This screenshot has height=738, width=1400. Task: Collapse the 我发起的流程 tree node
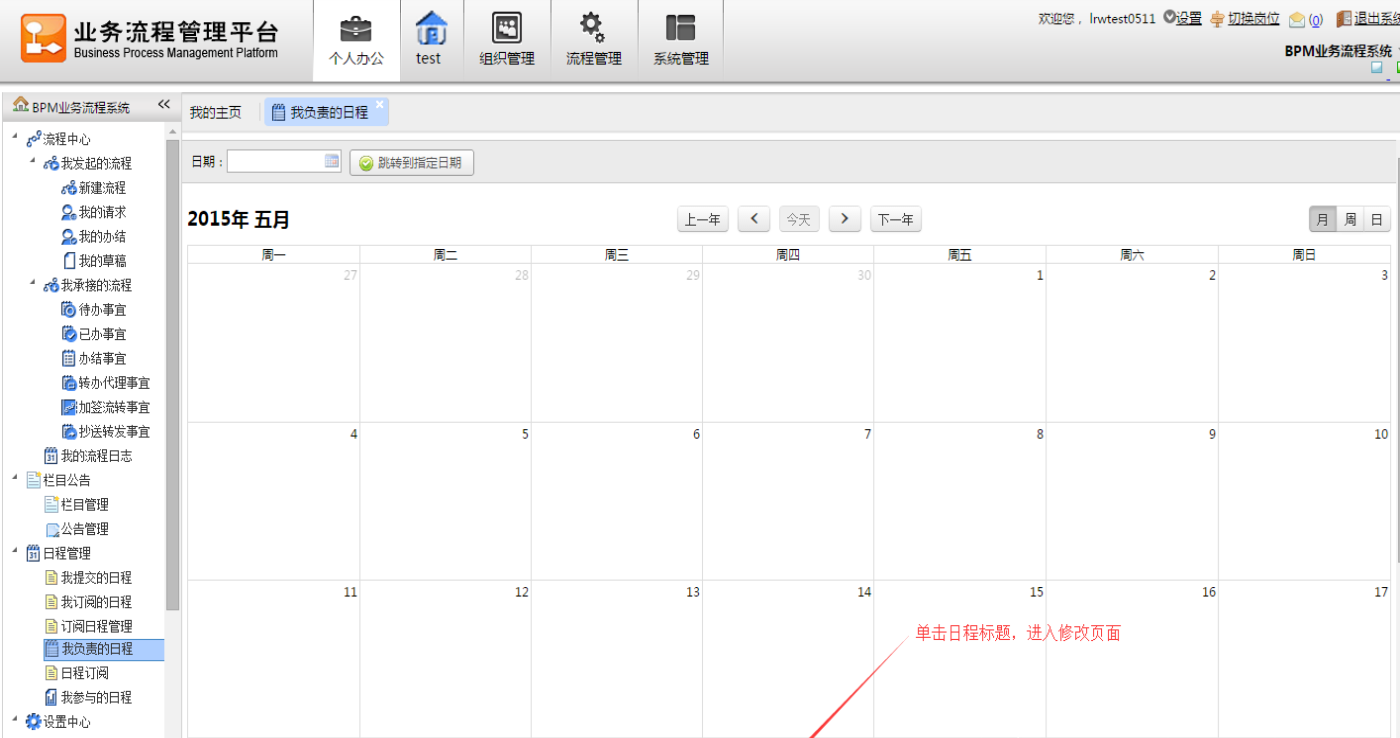(33, 161)
